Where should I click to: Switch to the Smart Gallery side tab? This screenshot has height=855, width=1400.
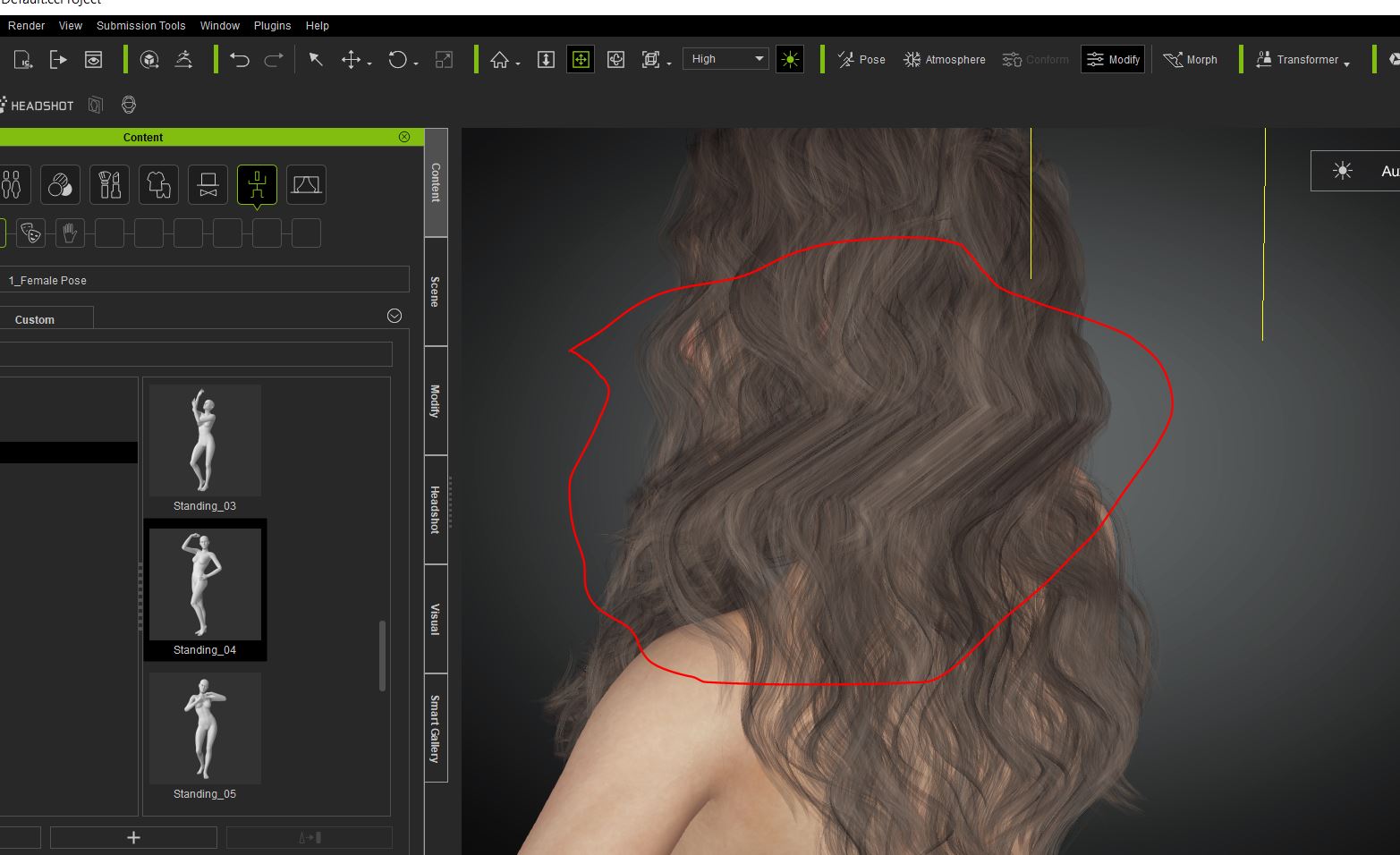(436, 728)
